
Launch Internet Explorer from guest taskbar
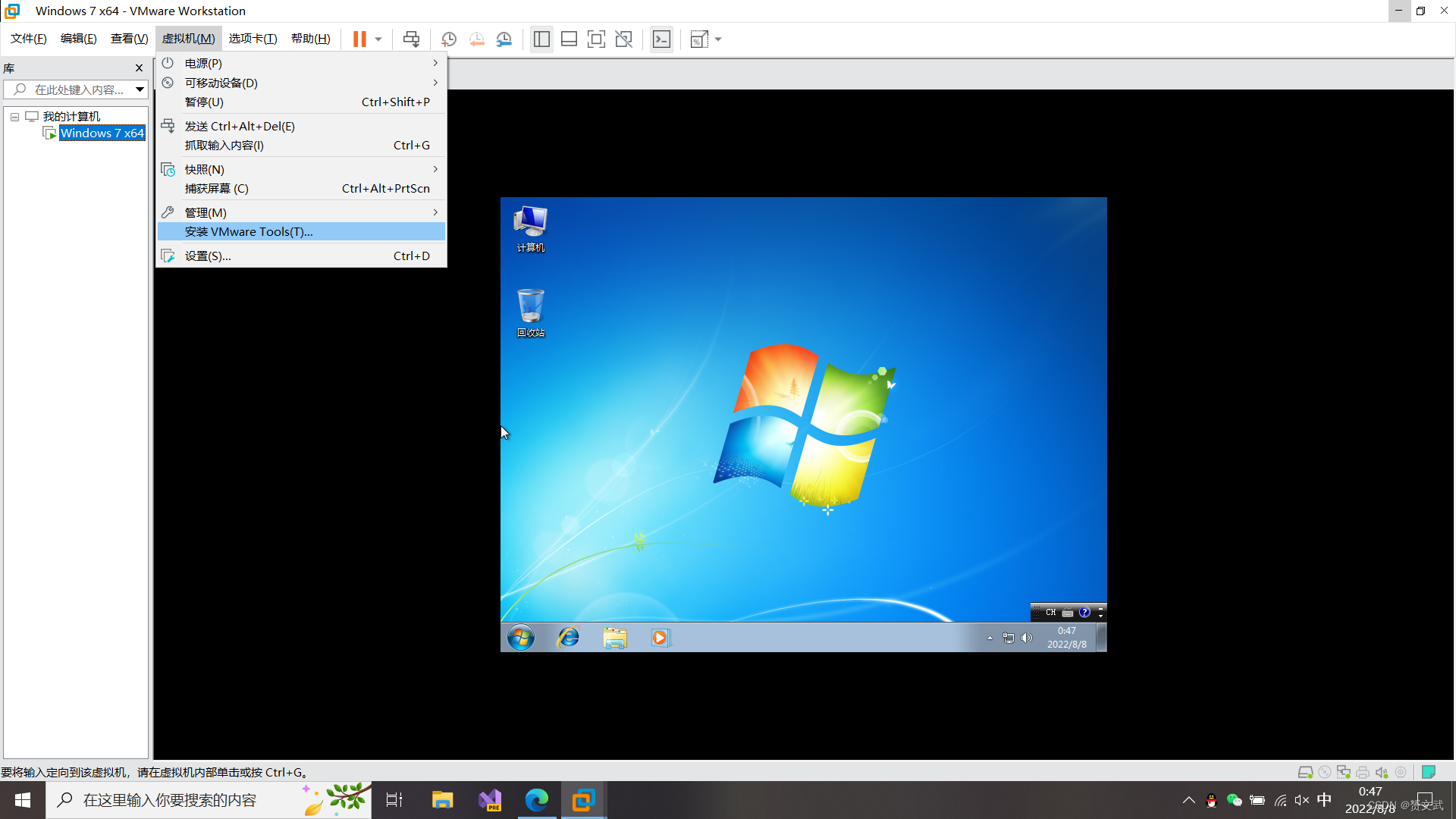[x=568, y=638]
